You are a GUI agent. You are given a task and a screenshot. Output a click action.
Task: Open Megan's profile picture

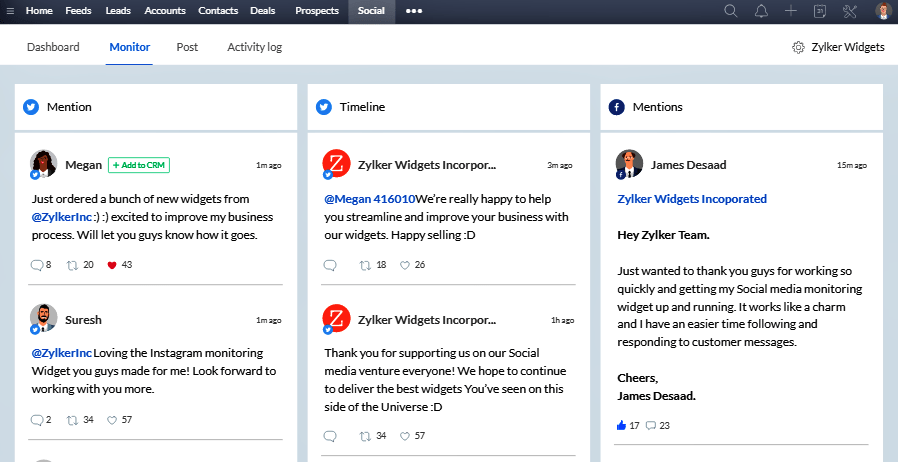tap(44, 164)
